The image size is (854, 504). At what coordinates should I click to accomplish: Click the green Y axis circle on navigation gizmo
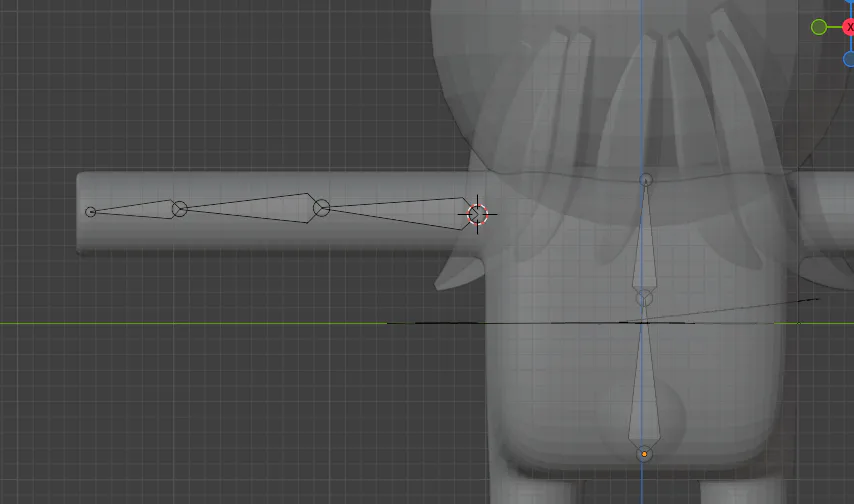pos(819,27)
